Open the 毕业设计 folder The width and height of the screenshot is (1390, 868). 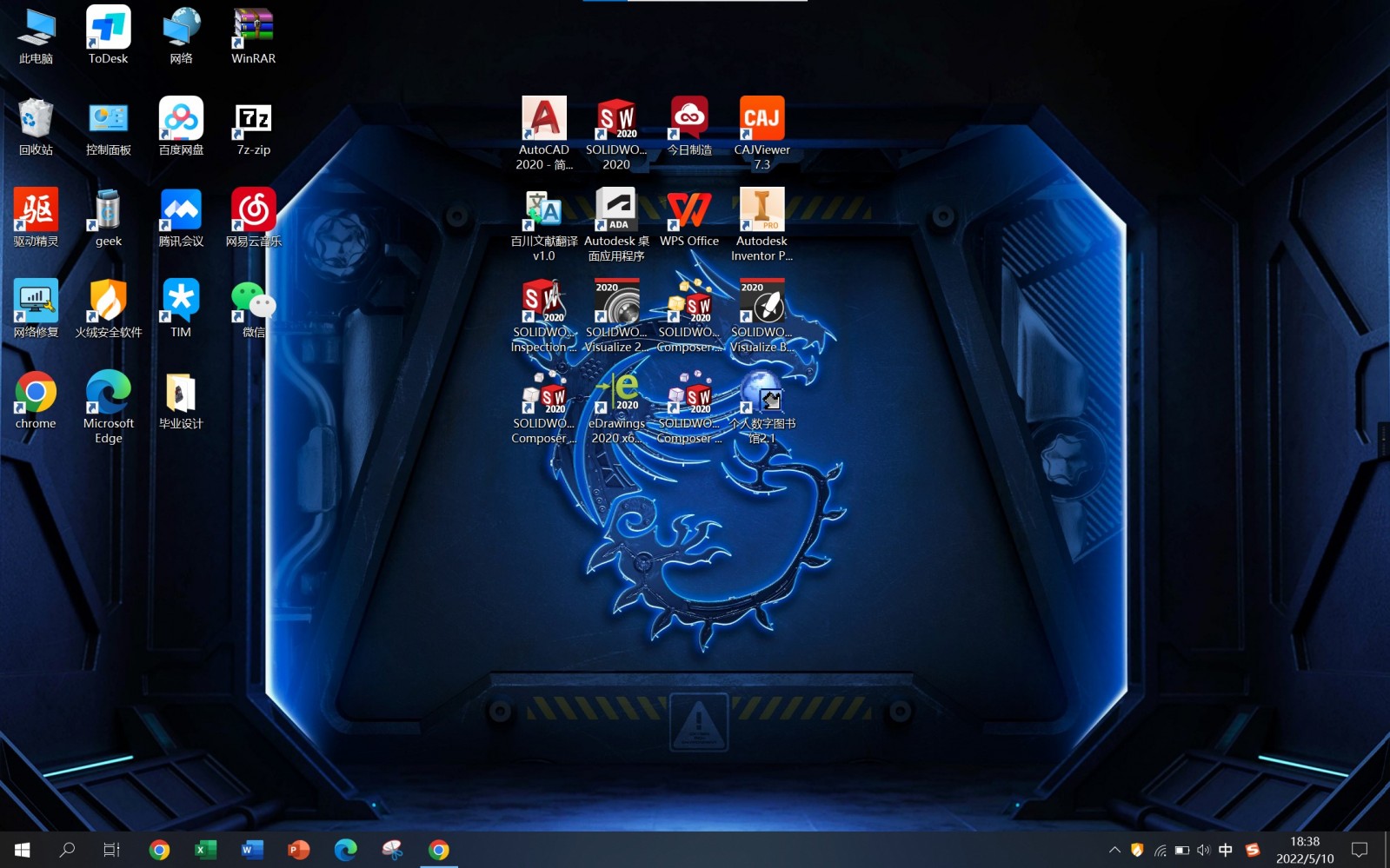tap(181, 401)
